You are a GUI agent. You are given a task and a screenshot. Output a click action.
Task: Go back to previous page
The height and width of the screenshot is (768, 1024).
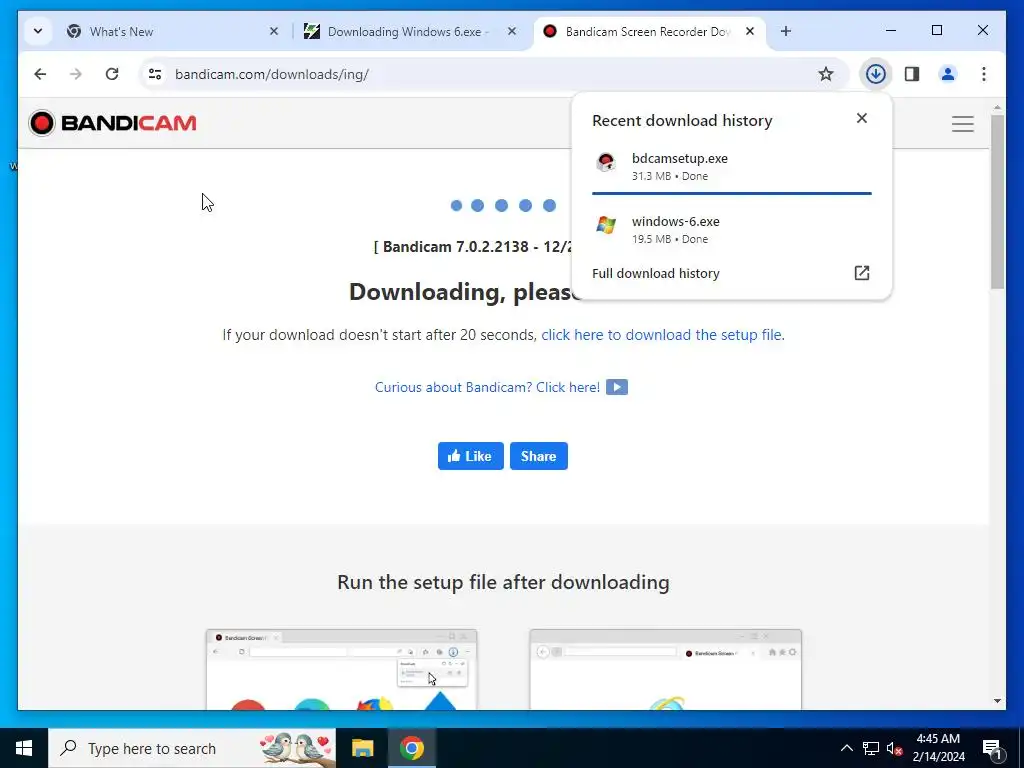coord(40,74)
